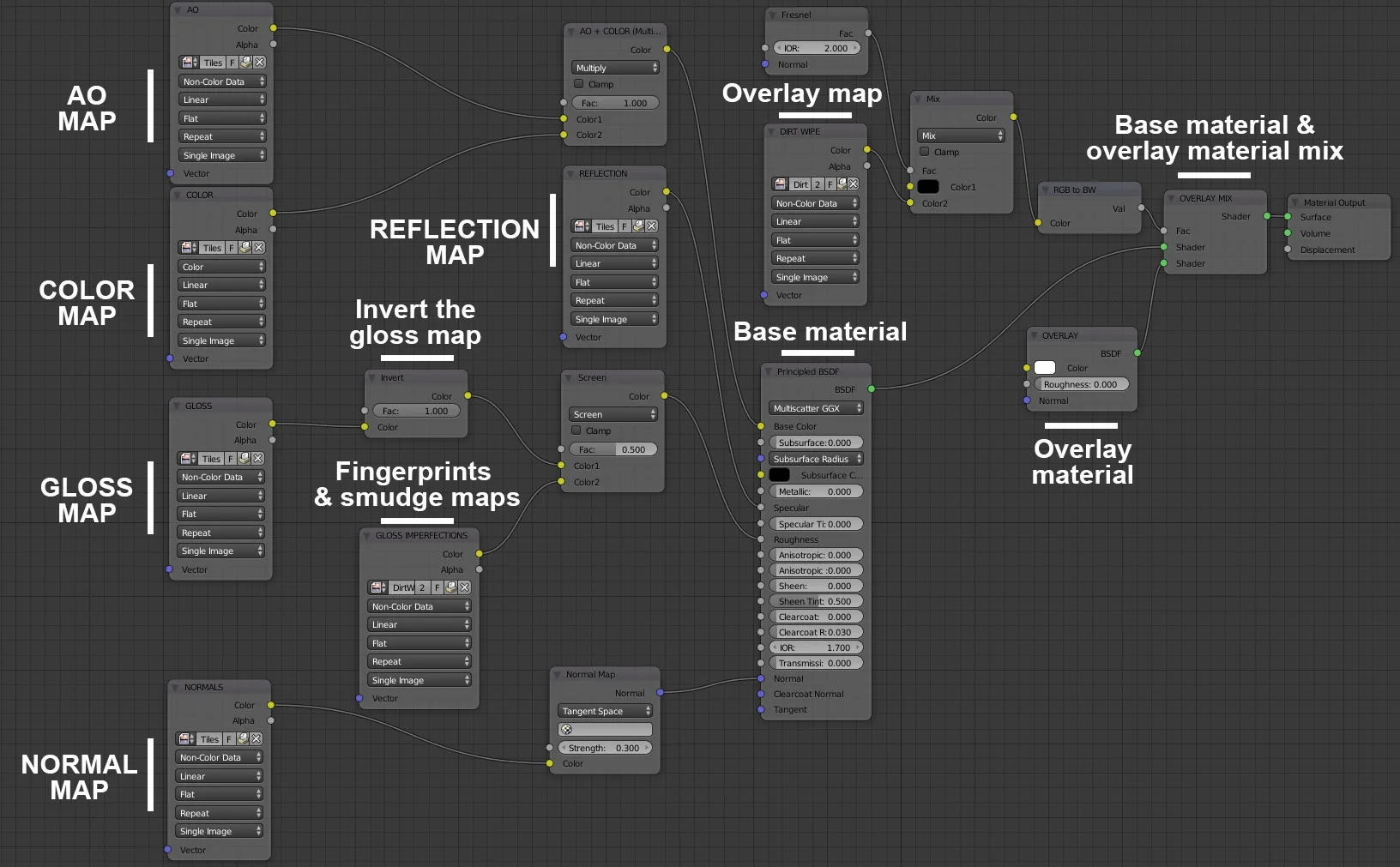Click UV map selector icon in Normal Map
The height and width of the screenshot is (867, 1400).
pyautogui.click(x=566, y=730)
